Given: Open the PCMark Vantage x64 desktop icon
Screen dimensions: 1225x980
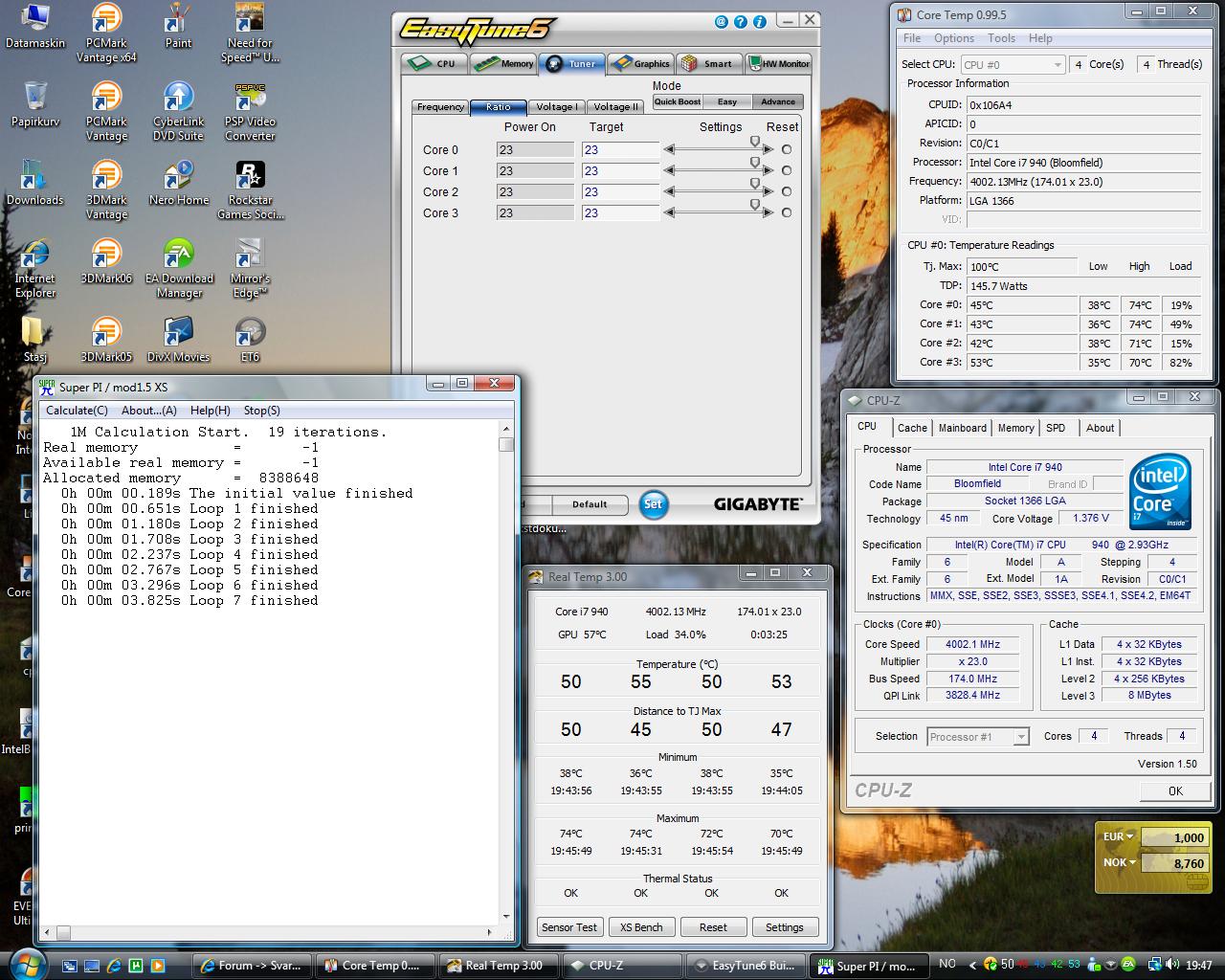Looking at the screenshot, I should pyautogui.click(x=106, y=33).
